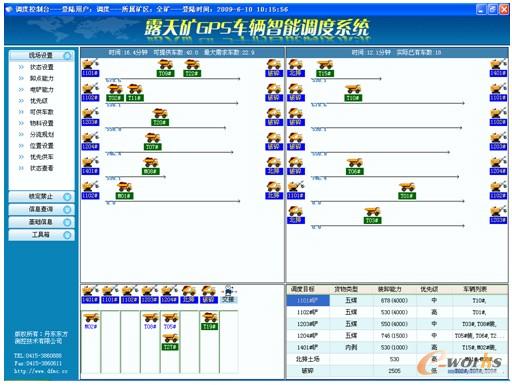Image resolution: width=512 pixels, height=385 pixels.
Task: Select the 北排土场 table row
Action: (397, 359)
